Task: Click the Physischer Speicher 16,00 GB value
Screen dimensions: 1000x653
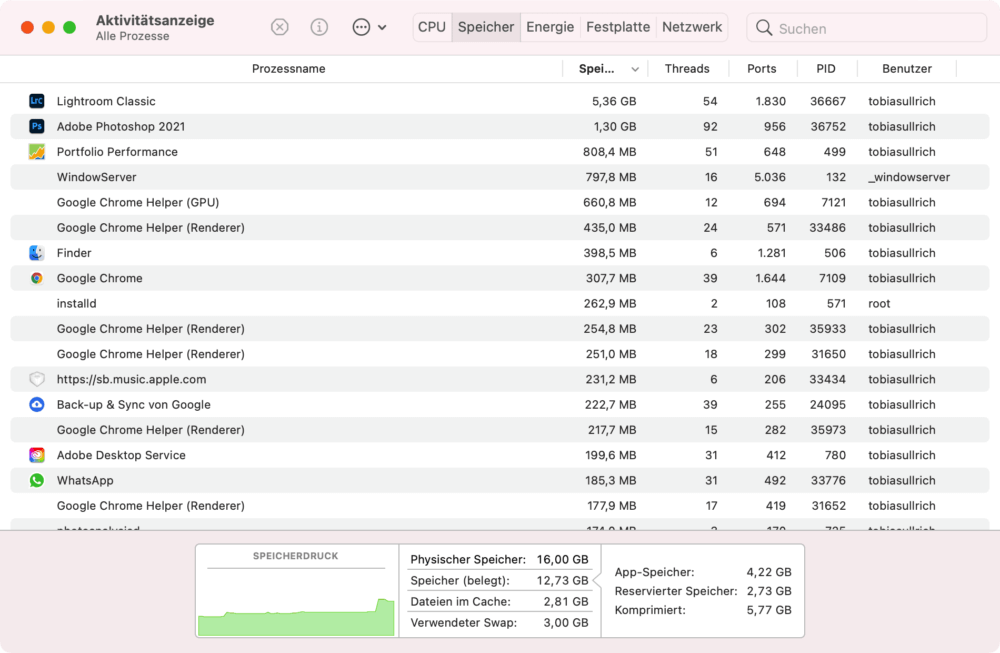Action: [562, 559]
